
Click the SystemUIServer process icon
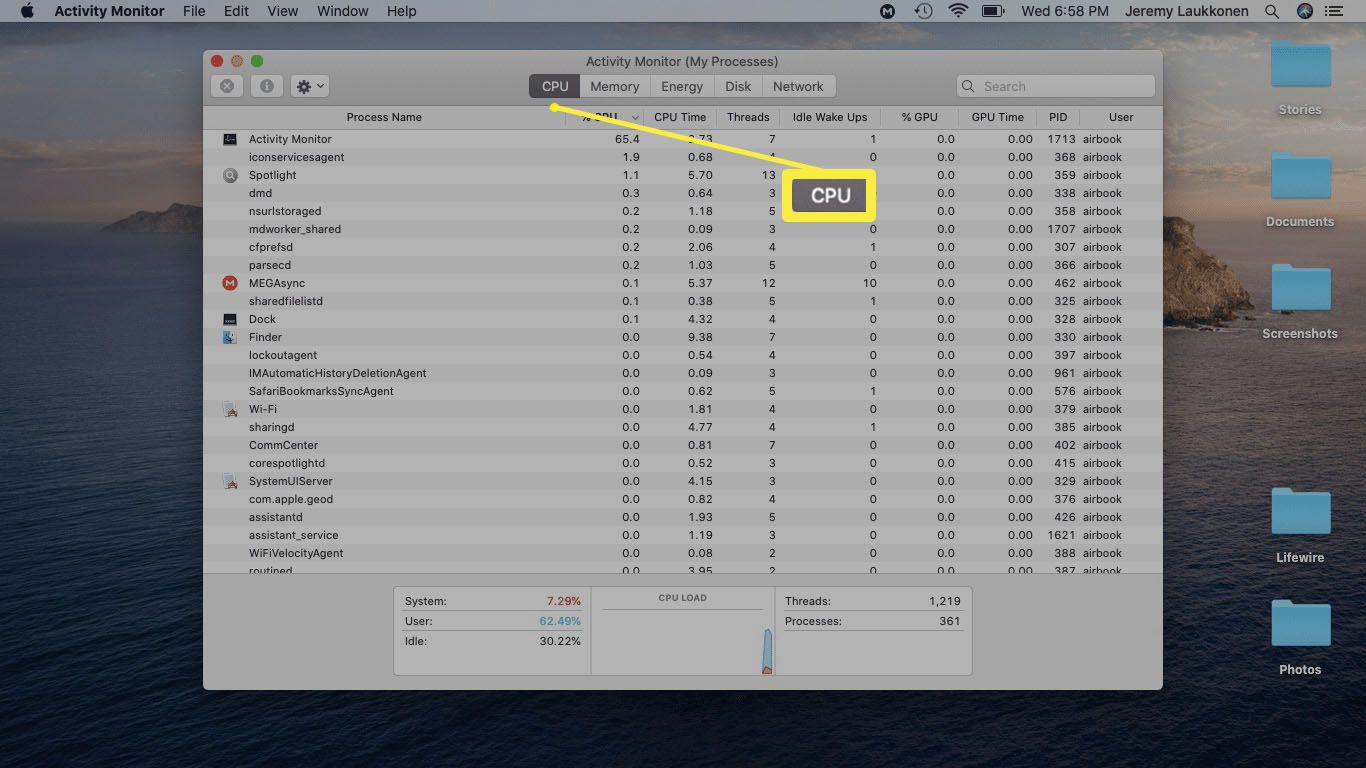coord(230,481)
